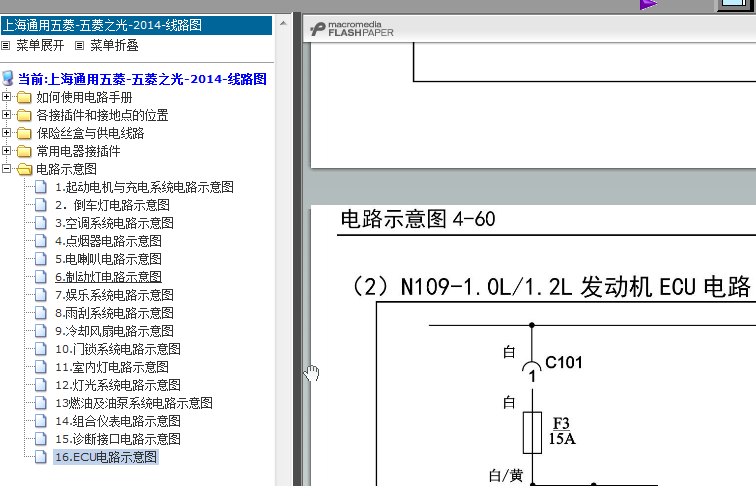Click page icon of 3.空调系统电路示意图
The image size is (756, 486).
click(x=41, y=223)
